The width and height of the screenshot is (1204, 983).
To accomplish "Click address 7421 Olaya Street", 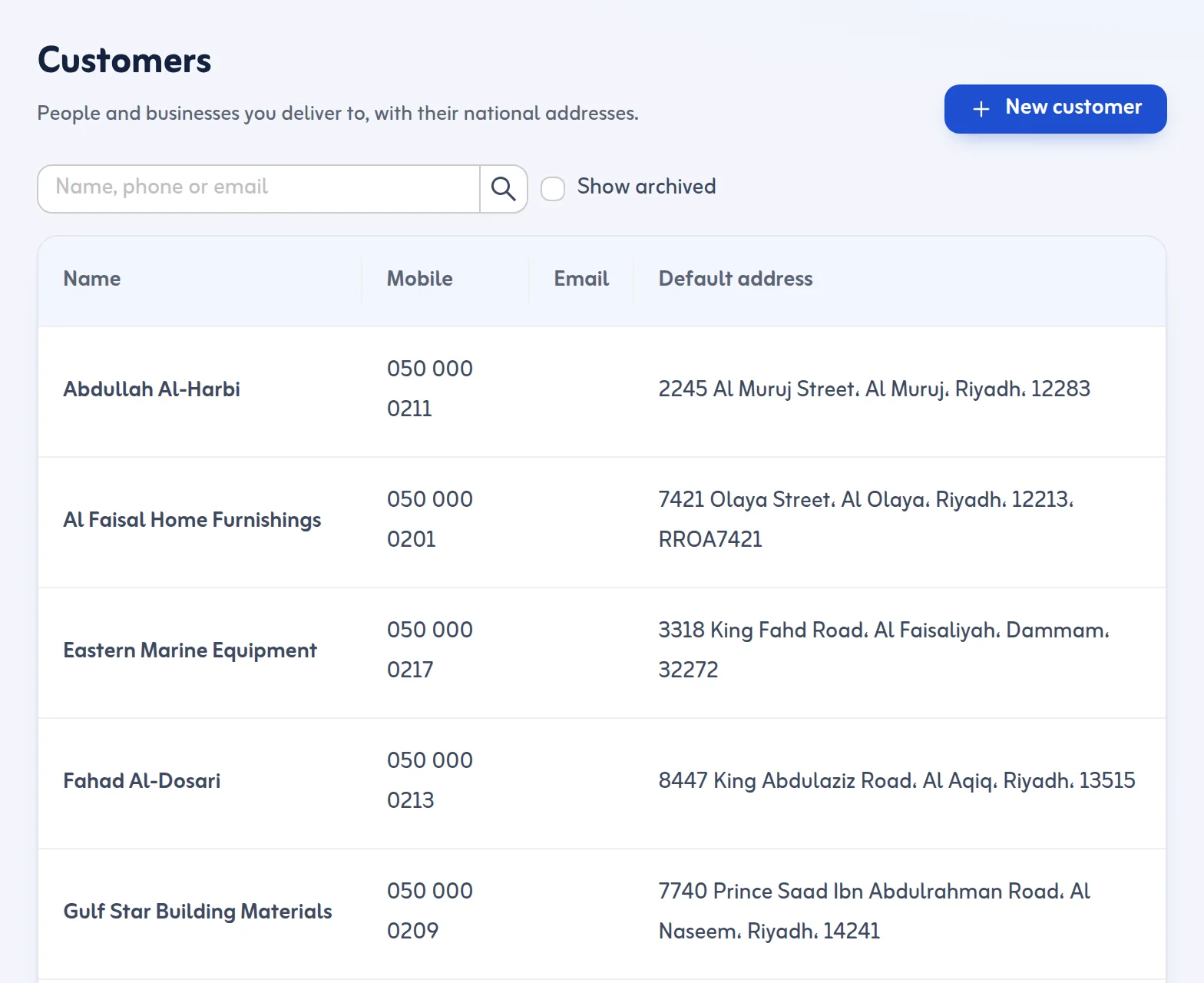I will (866, 519).
